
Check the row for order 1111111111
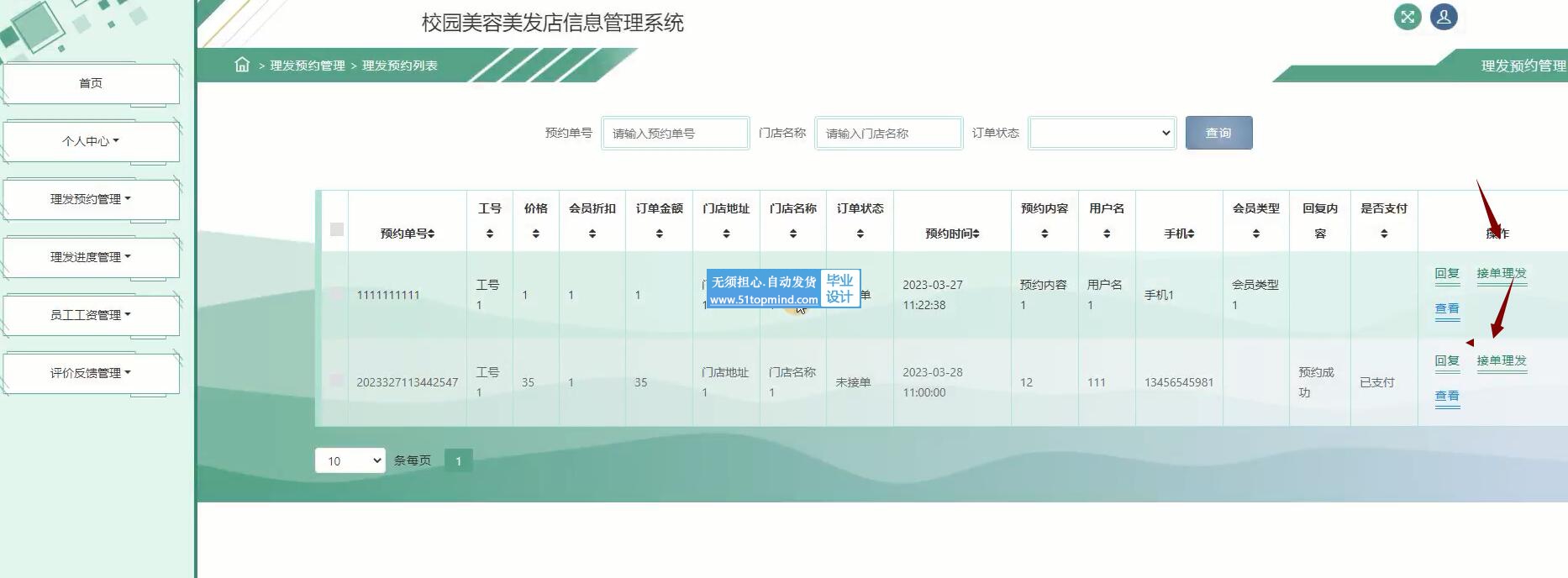tap(337, 293)
